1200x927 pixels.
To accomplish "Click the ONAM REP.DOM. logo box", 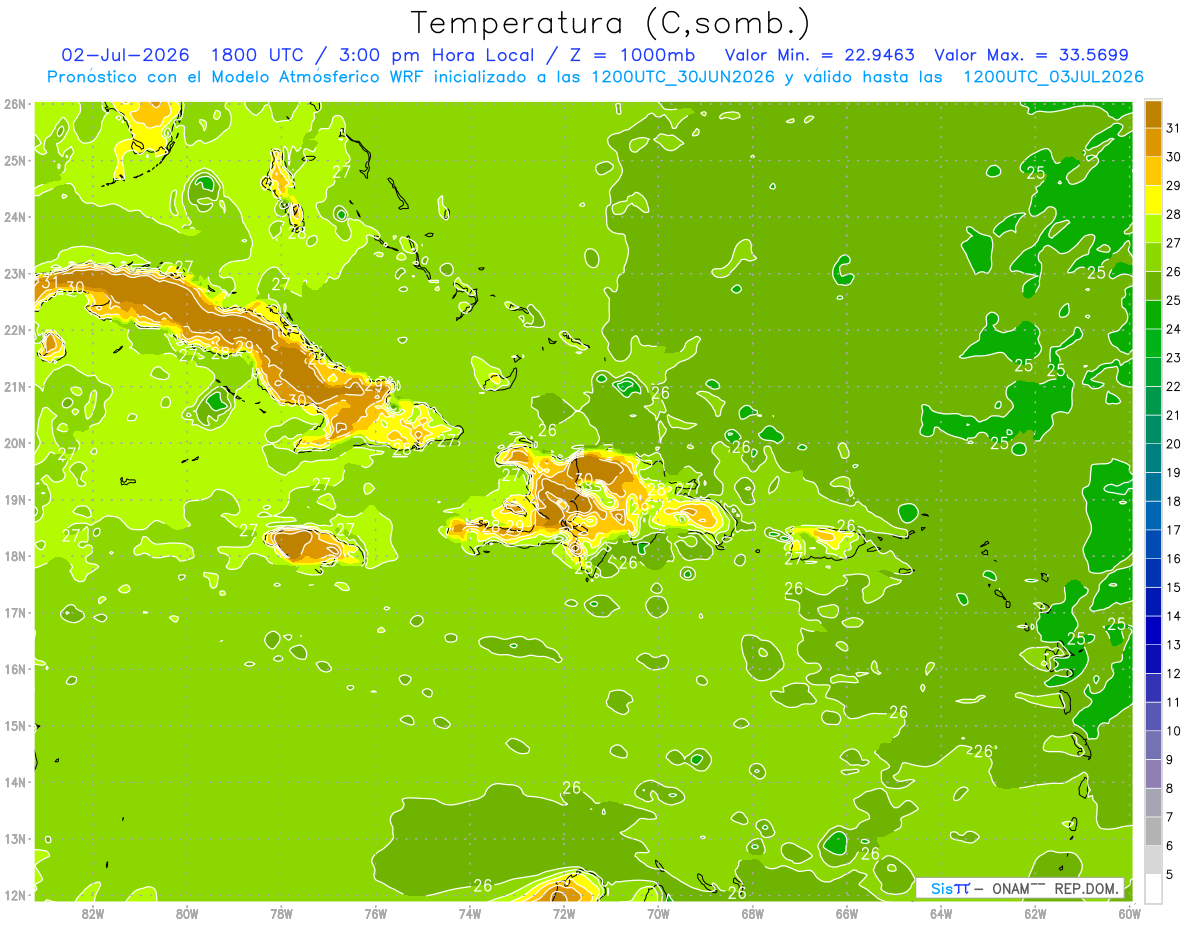I will point(1020,888).
